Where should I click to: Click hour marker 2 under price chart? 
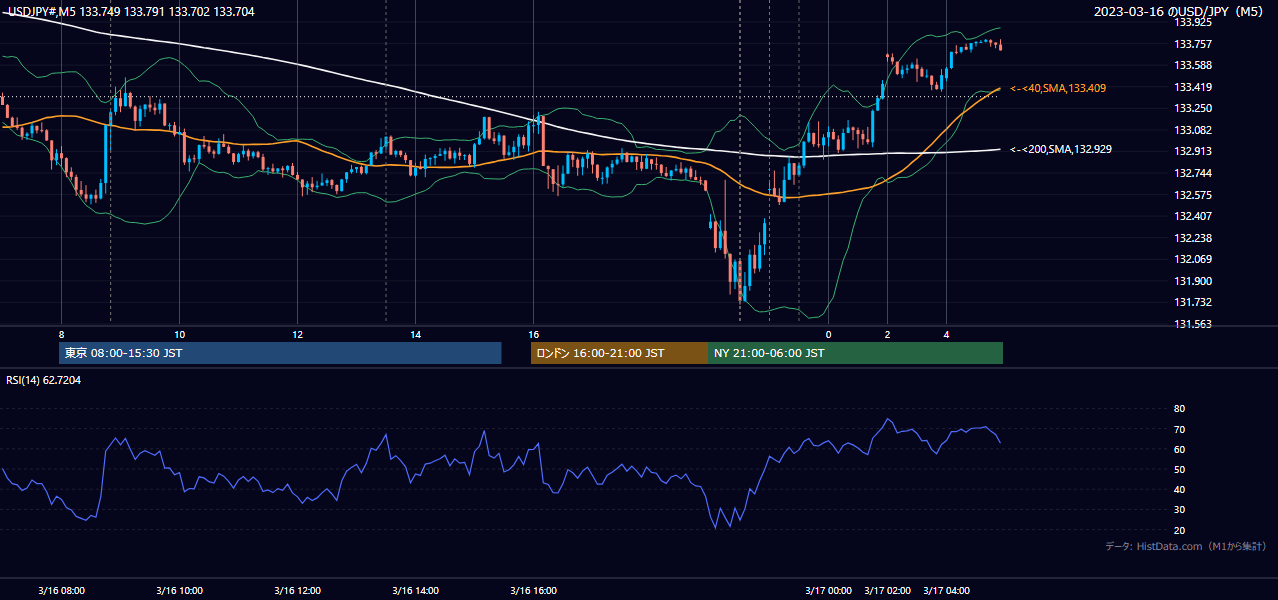coord(888,334)
